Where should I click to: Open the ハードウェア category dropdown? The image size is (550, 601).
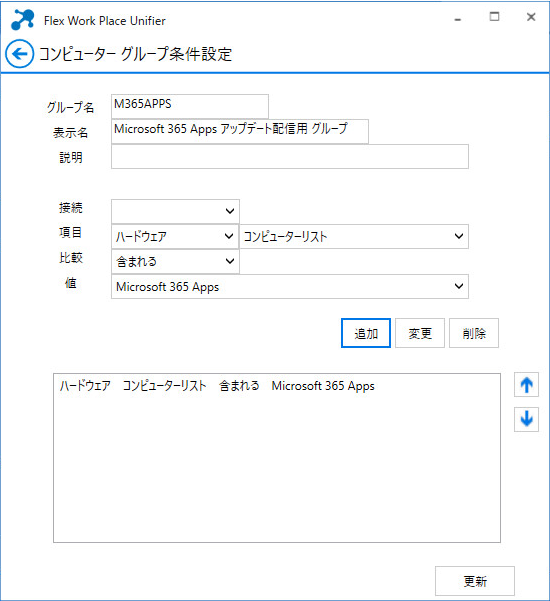pos(175,236)
